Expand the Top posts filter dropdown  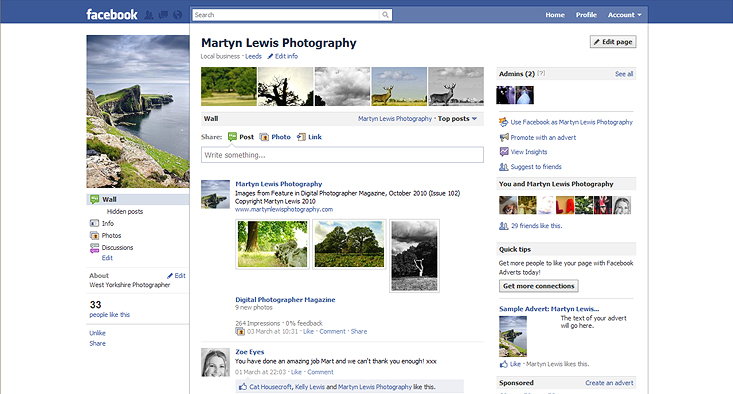click(457, 119)
